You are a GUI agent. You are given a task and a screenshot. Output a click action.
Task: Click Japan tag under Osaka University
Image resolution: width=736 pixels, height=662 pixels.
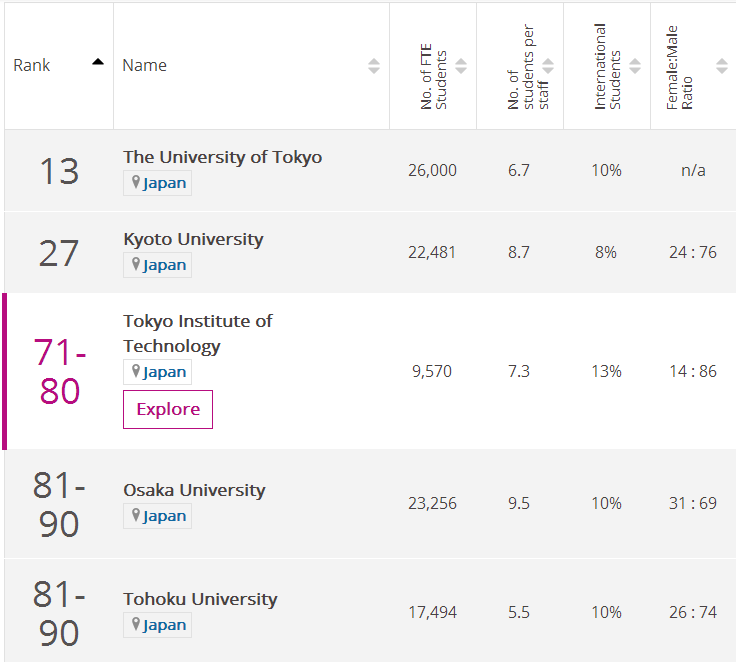tap(157, 516)
